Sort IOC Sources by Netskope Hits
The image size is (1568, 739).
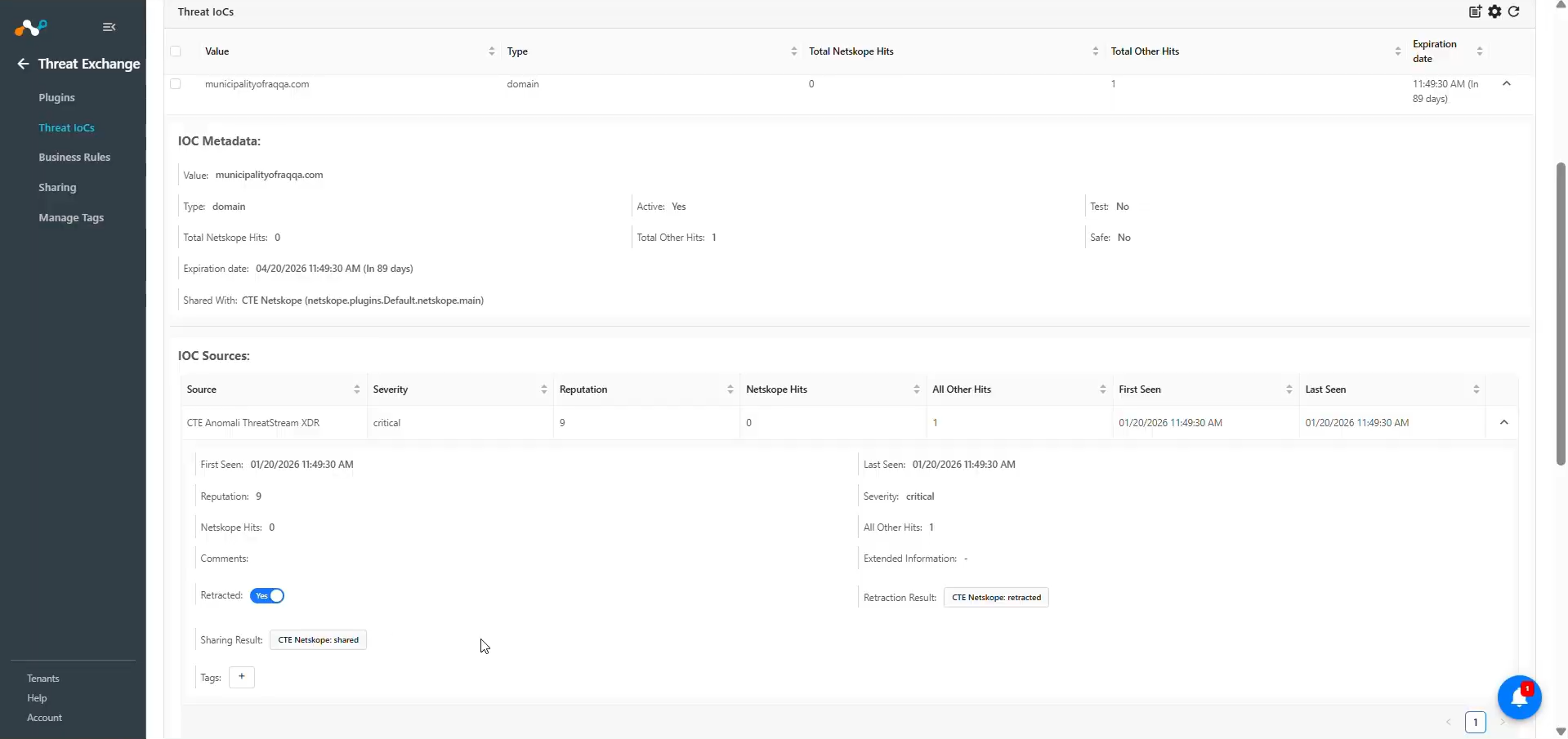tap(917, 390)
